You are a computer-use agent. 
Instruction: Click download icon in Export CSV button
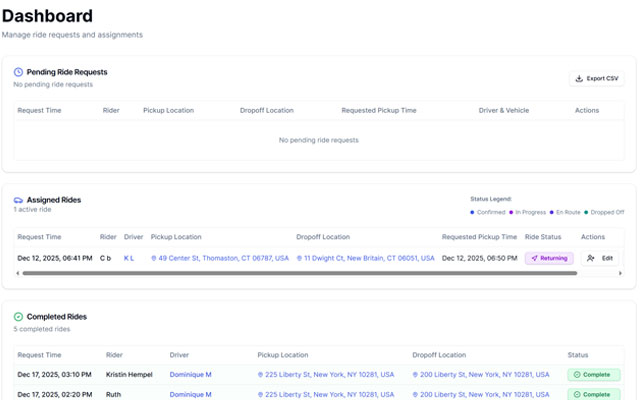click(579, 78)
